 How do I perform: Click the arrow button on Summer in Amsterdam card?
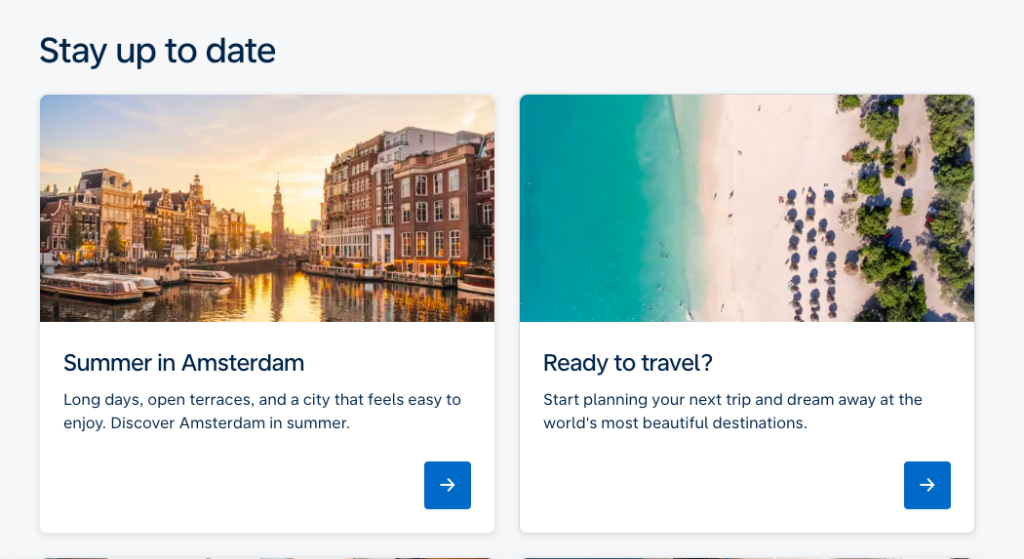[447, 485]
